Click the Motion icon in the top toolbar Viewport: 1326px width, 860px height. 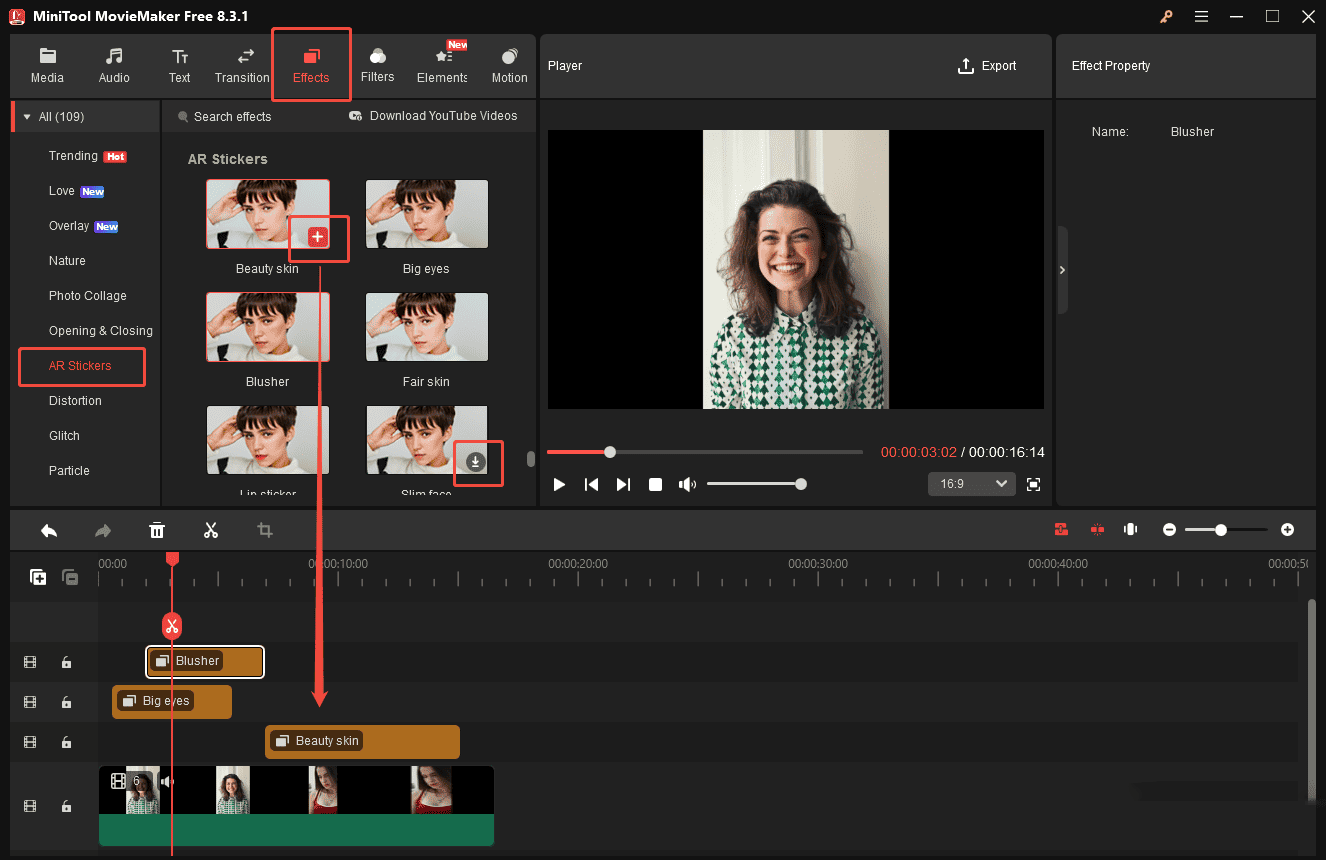click(509, 64)
